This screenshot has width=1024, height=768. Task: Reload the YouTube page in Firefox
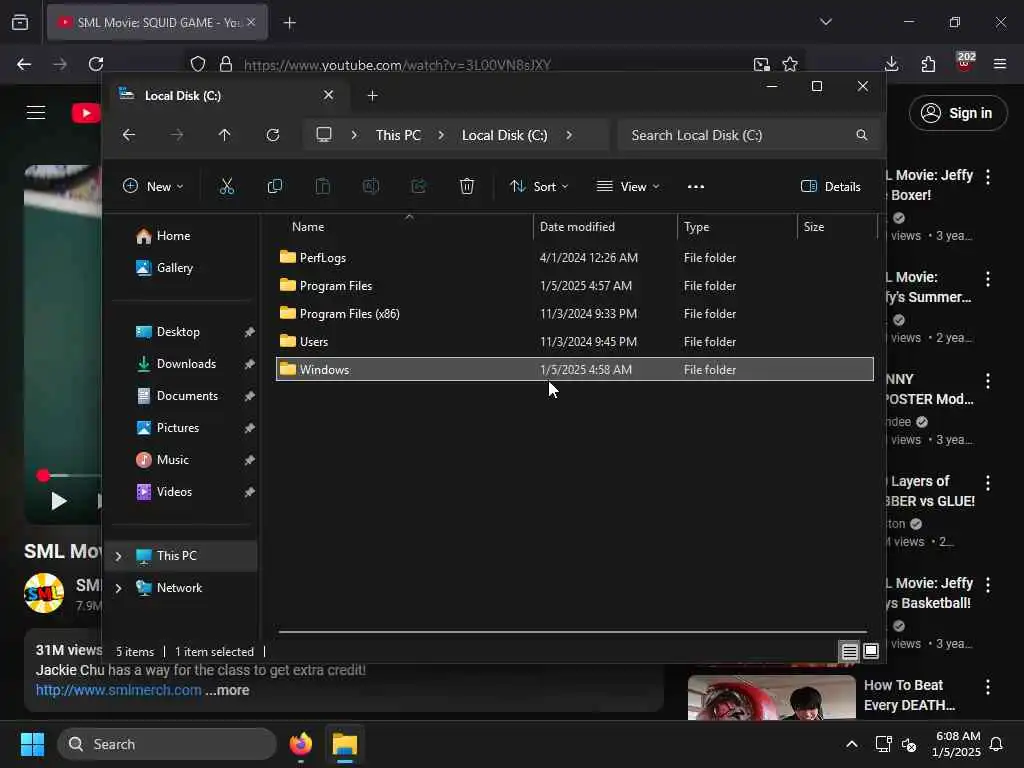point(96,64)
